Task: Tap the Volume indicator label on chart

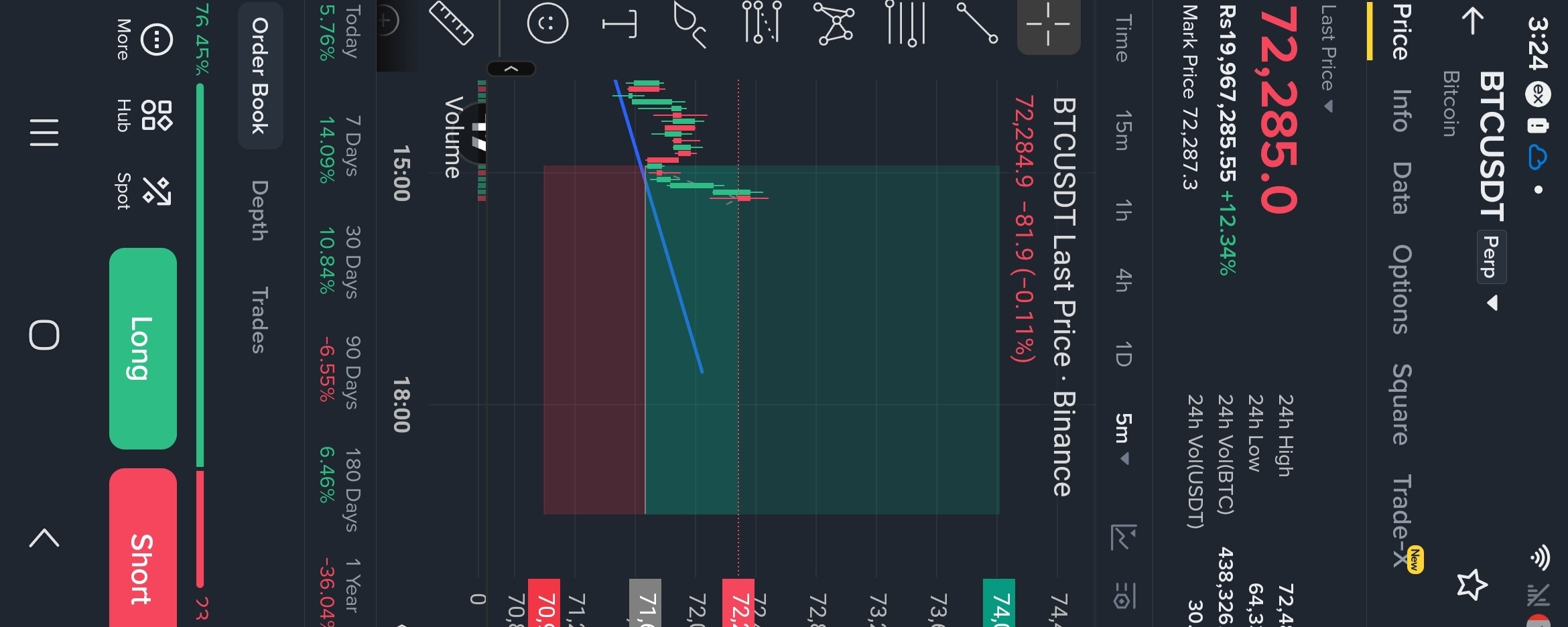Action: 453,137
